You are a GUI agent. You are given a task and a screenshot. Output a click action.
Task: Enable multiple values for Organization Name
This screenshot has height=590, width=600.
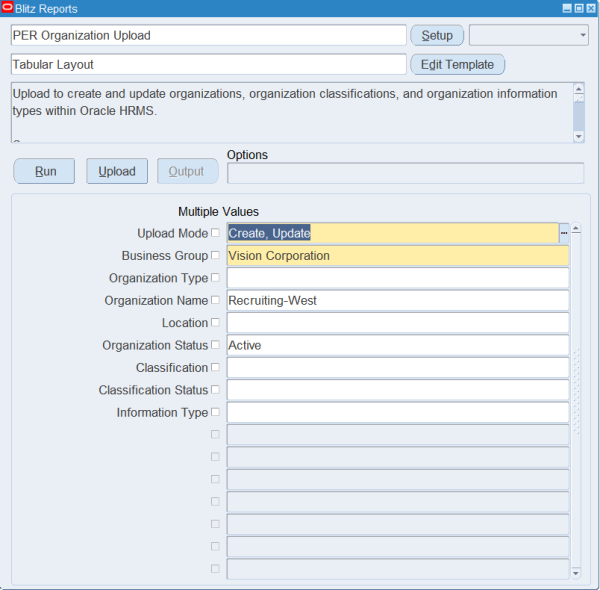[215, 300]
